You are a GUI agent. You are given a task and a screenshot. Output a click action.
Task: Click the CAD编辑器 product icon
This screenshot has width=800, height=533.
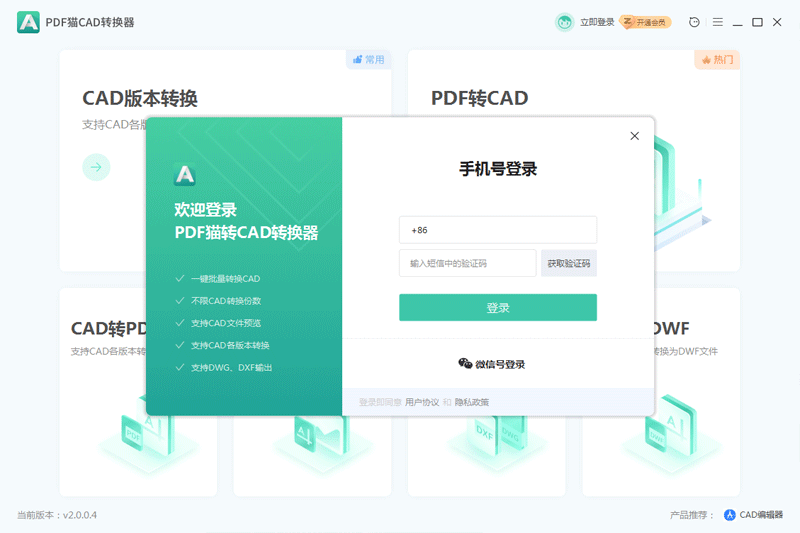(x=730, y=515)
